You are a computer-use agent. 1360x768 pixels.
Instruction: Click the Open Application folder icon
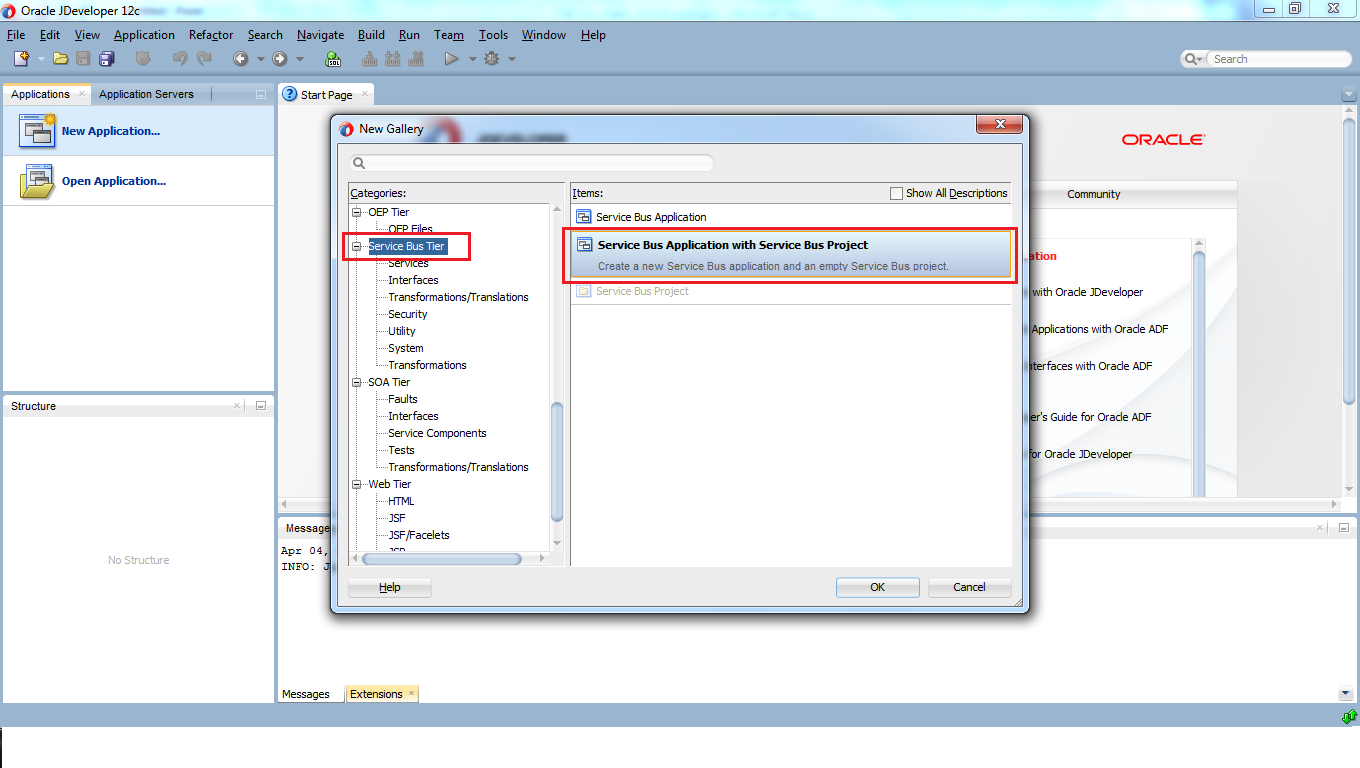click(x=37, y=181)
